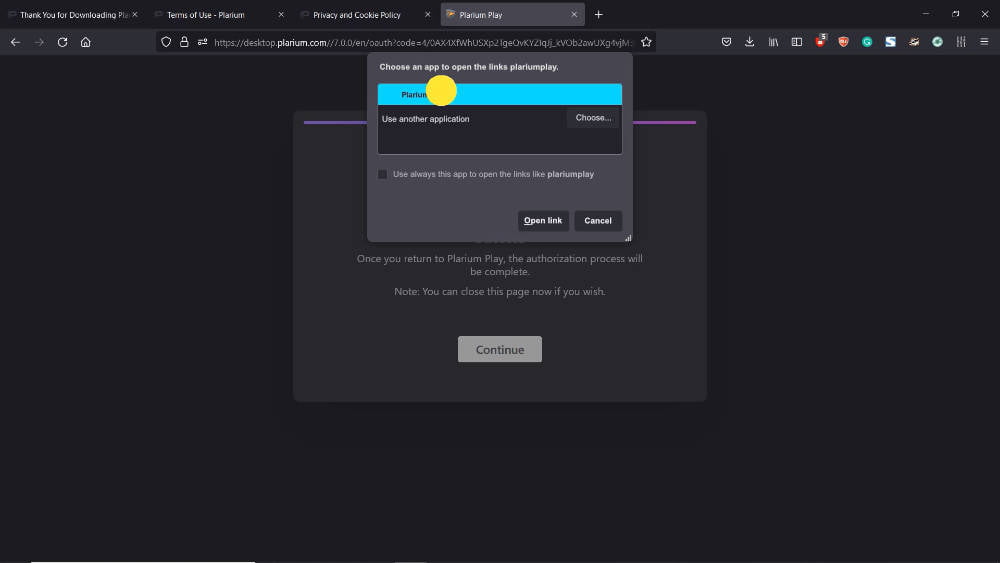Minimize the browser window
Image resolution: width=1000 pixels, height=563 pixels.
(x=926, y=14)
